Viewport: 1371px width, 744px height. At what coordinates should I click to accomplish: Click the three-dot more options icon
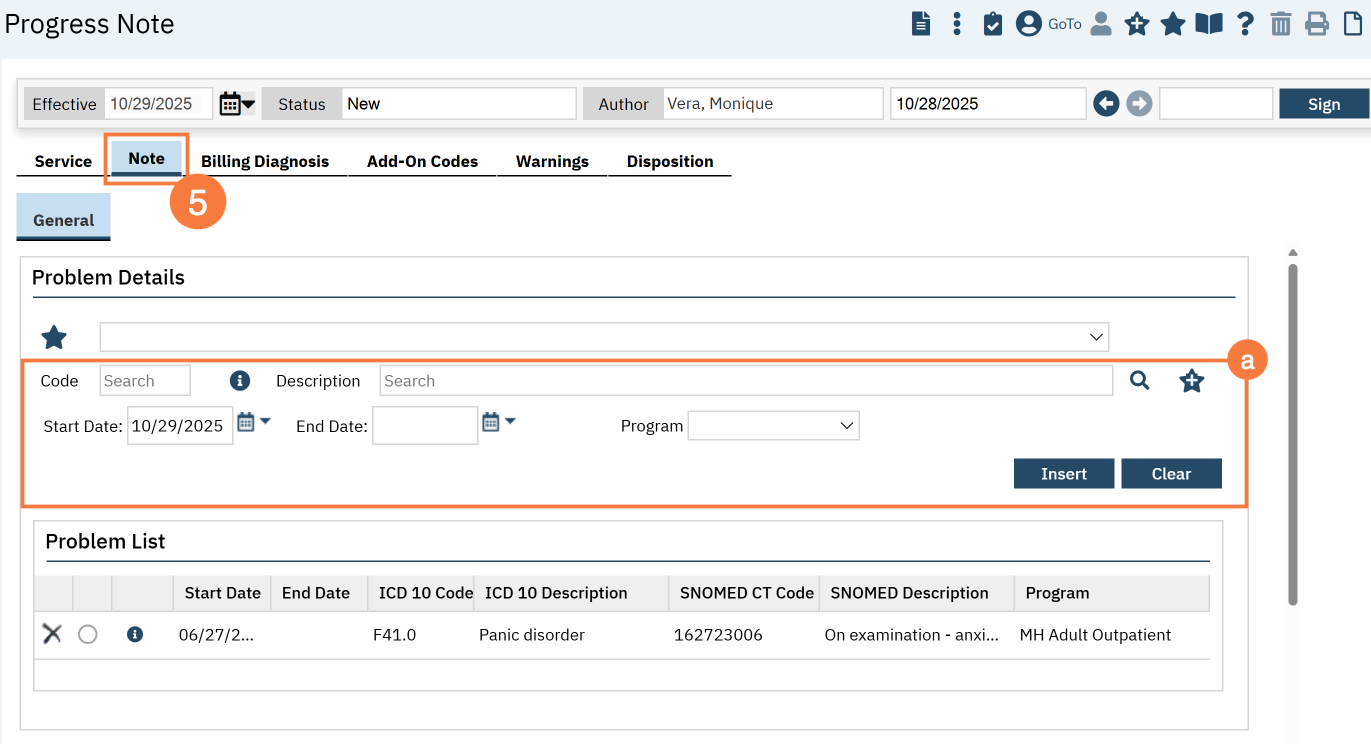click(x=957, y=24)
